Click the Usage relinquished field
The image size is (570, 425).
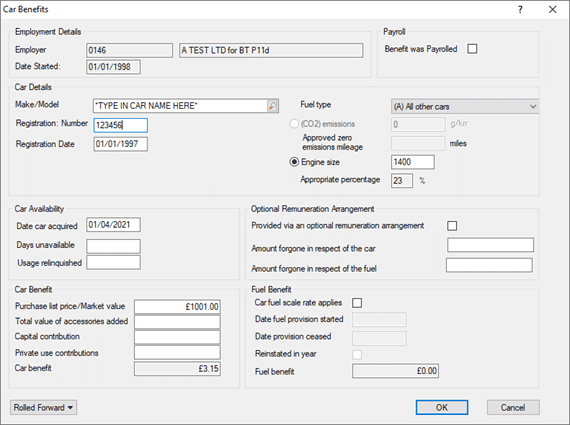(113, 262)
